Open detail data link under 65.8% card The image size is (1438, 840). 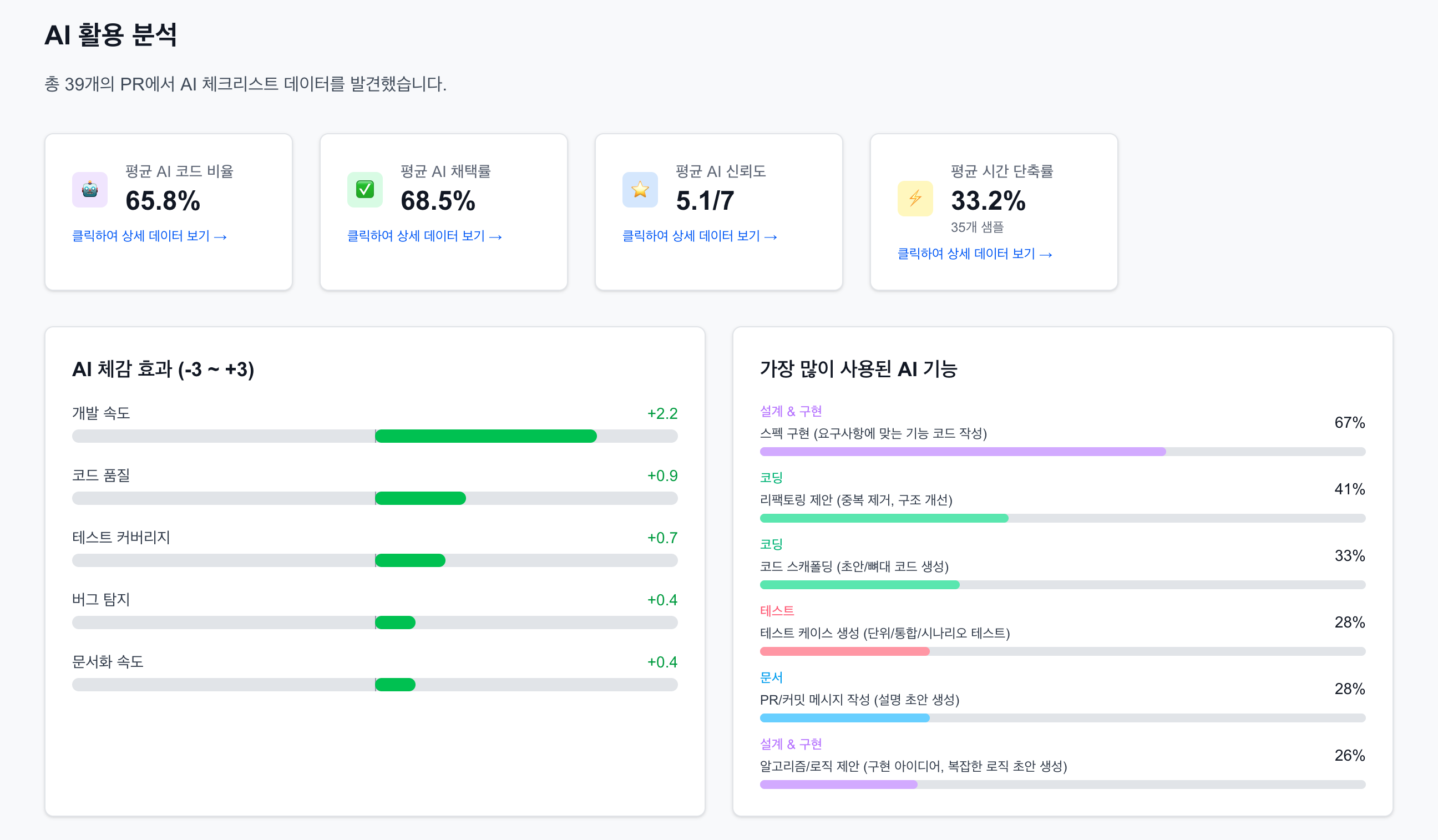[x=149, y=236]
